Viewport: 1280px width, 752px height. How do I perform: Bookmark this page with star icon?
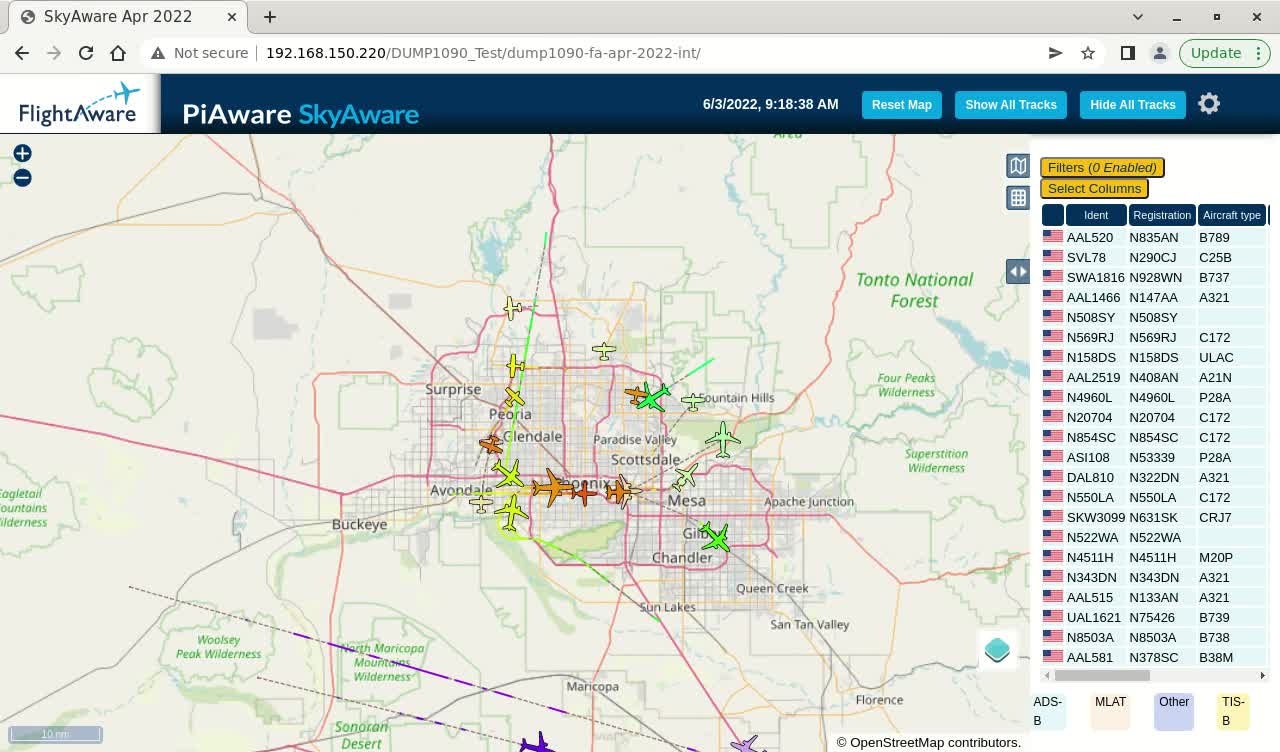pyautogui.click(x=1088, y=53)
